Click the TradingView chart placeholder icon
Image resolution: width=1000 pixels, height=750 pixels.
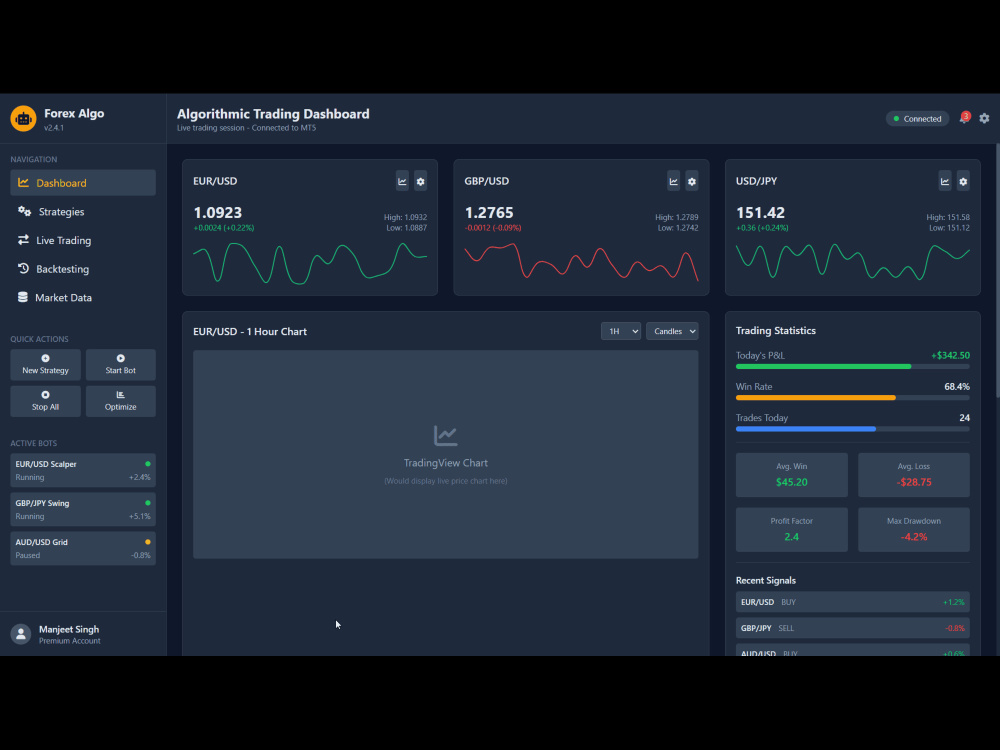(445, 436)
